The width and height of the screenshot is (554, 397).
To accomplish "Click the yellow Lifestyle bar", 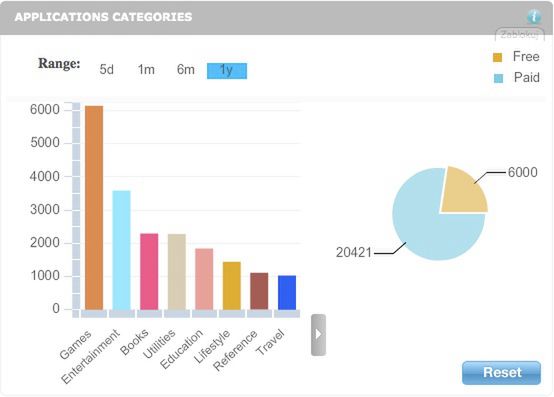I will pyautogui.click(x=232, y=286).
